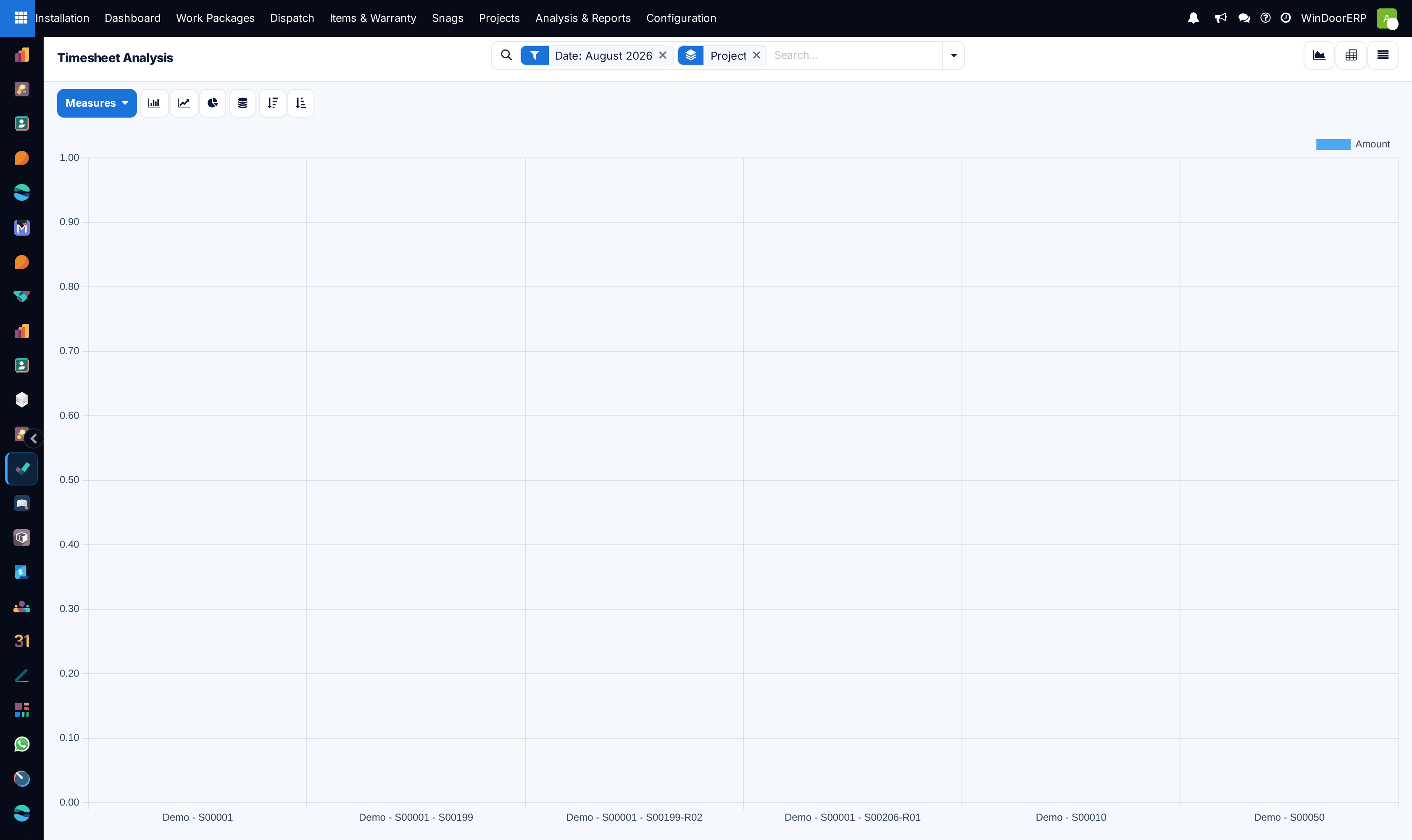The height and width of the screenshot is (840, 1412).
Task: Expand the search options dropdown arrow
Action: coord(954,55)
